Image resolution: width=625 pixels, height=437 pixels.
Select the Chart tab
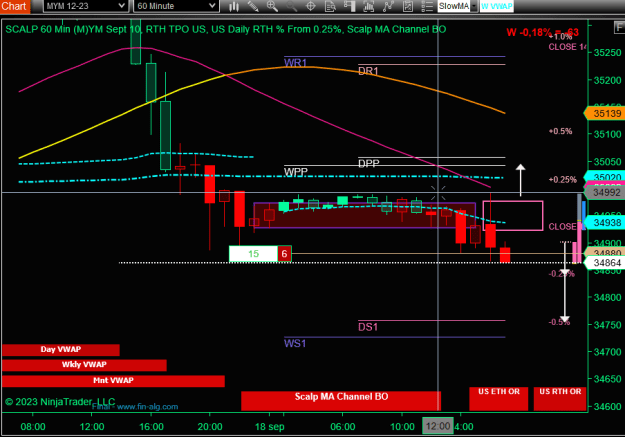14,6
